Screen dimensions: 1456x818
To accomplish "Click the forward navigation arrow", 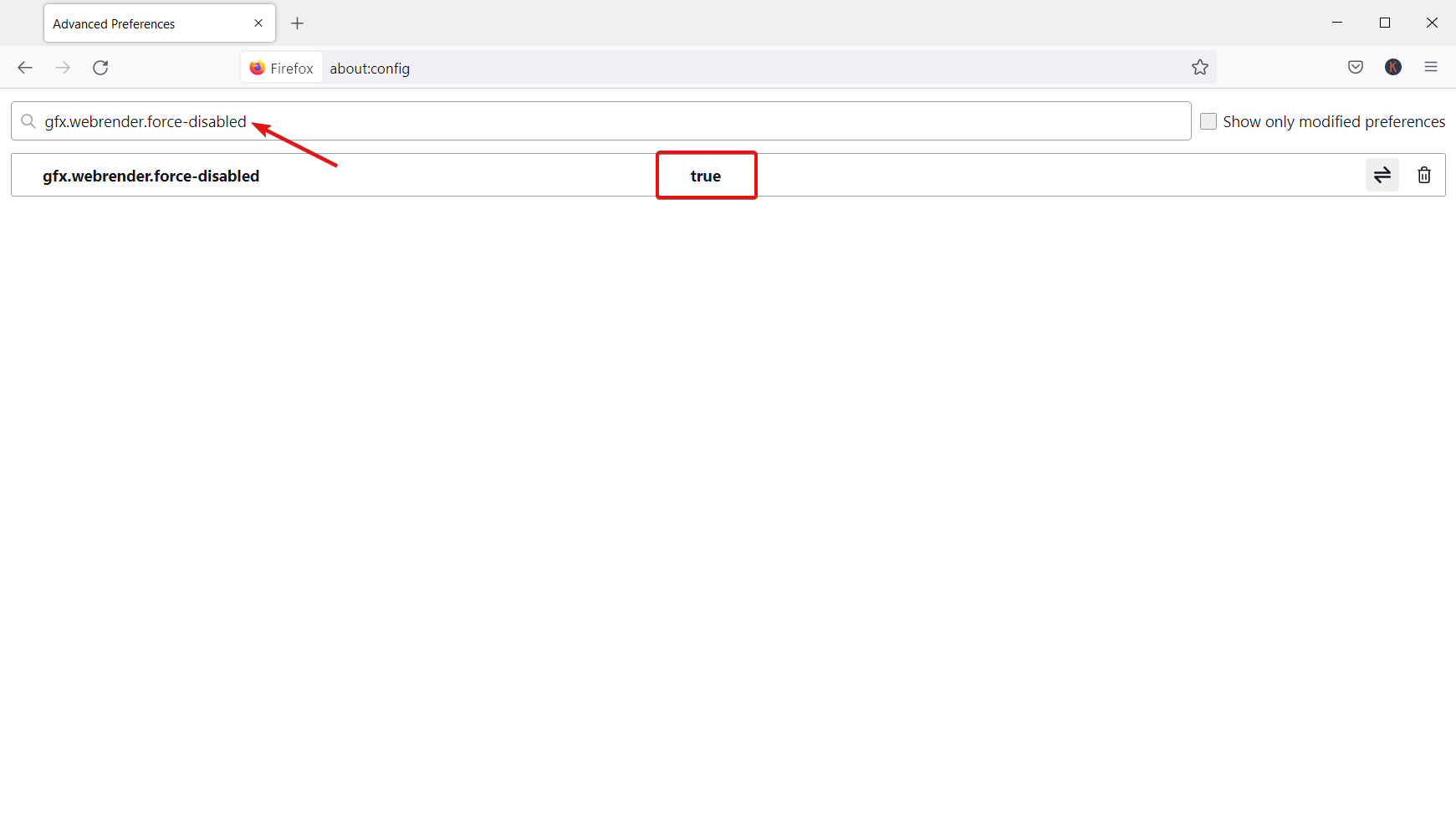I will (63, 68).
